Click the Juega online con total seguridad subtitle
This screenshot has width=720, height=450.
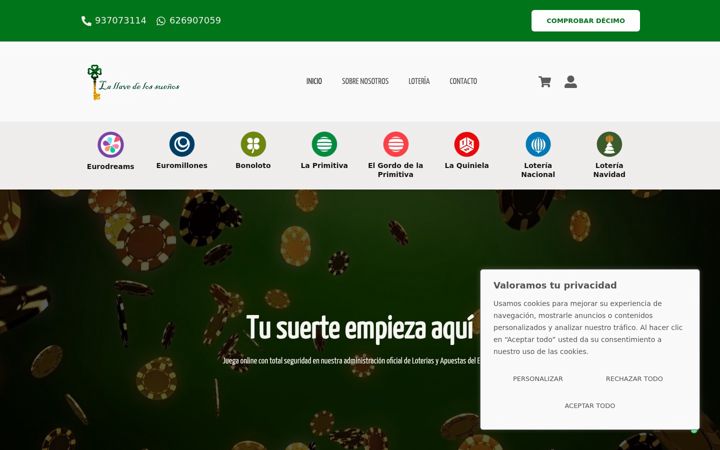tap(351, 361)
